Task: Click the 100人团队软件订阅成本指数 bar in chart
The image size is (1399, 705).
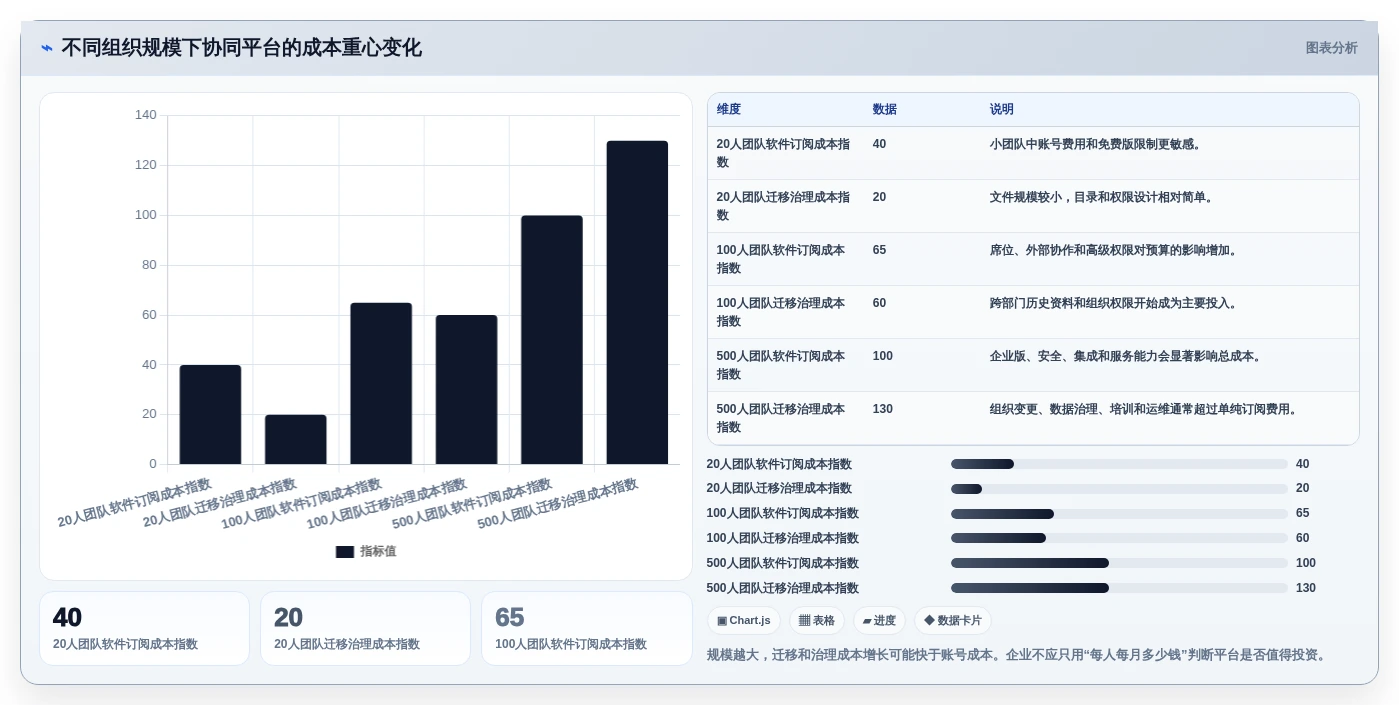Action: tap(381, 383)
